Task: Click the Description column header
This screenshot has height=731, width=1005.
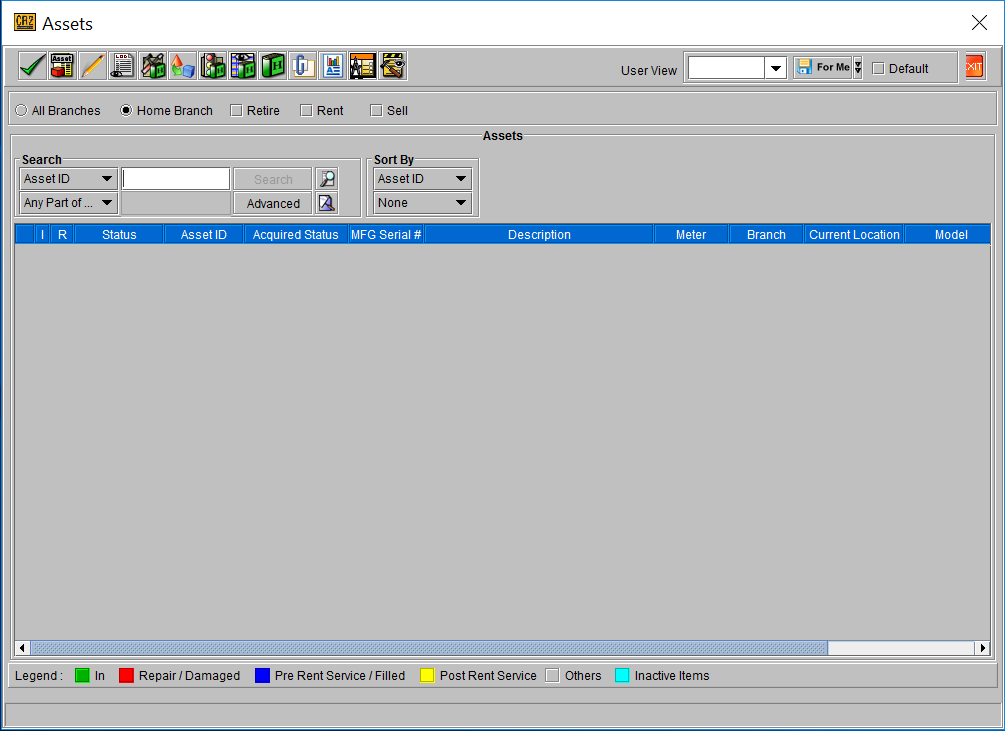Action: [x=539, y=234]
